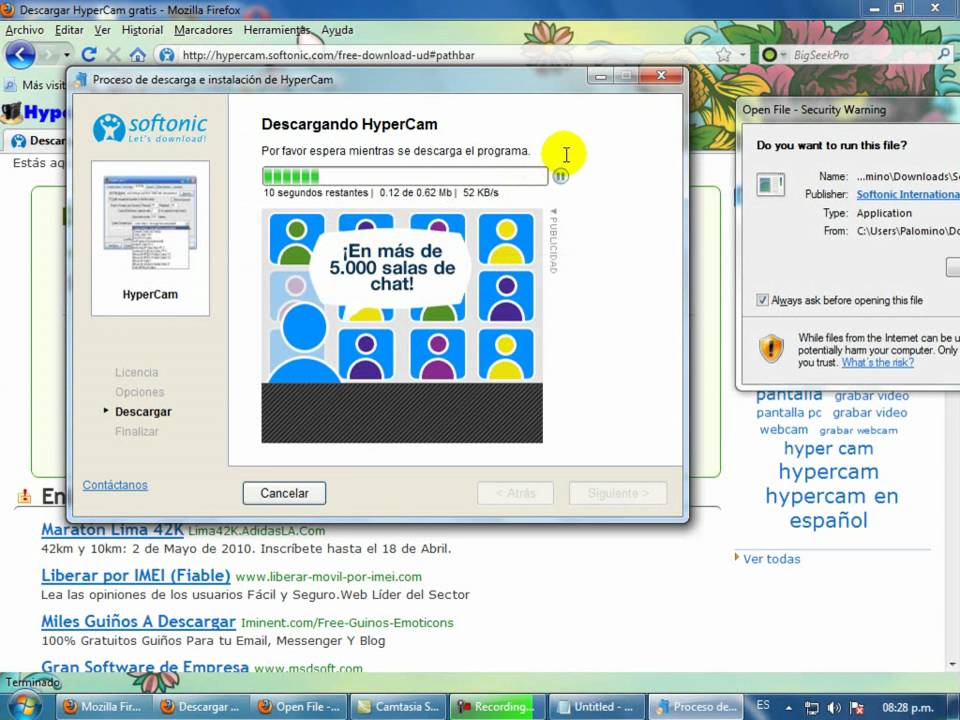Open the URL bar history dropdown arrow

pos(742,55)
